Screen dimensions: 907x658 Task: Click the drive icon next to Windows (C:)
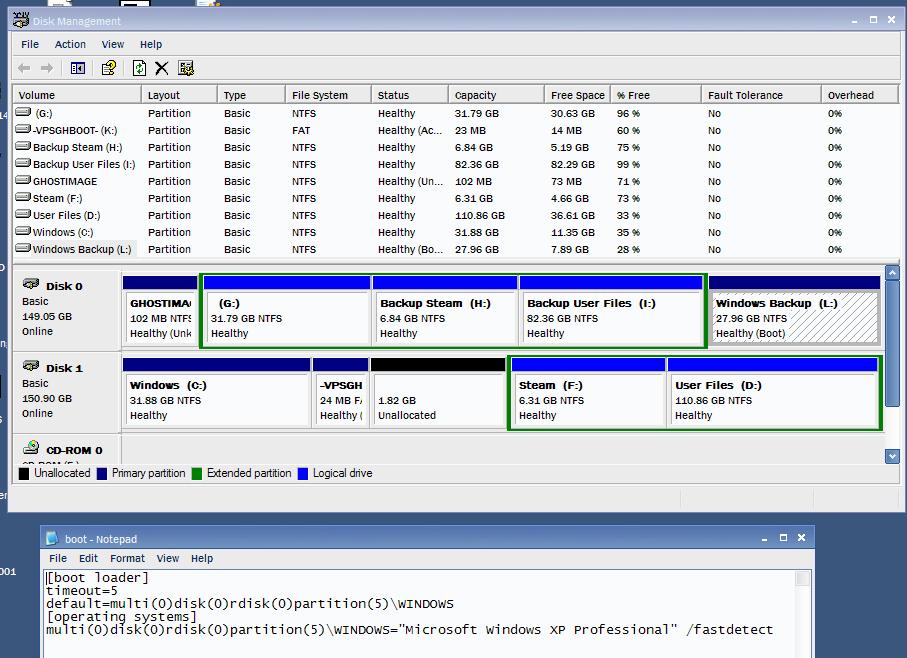tap(22, 232)
